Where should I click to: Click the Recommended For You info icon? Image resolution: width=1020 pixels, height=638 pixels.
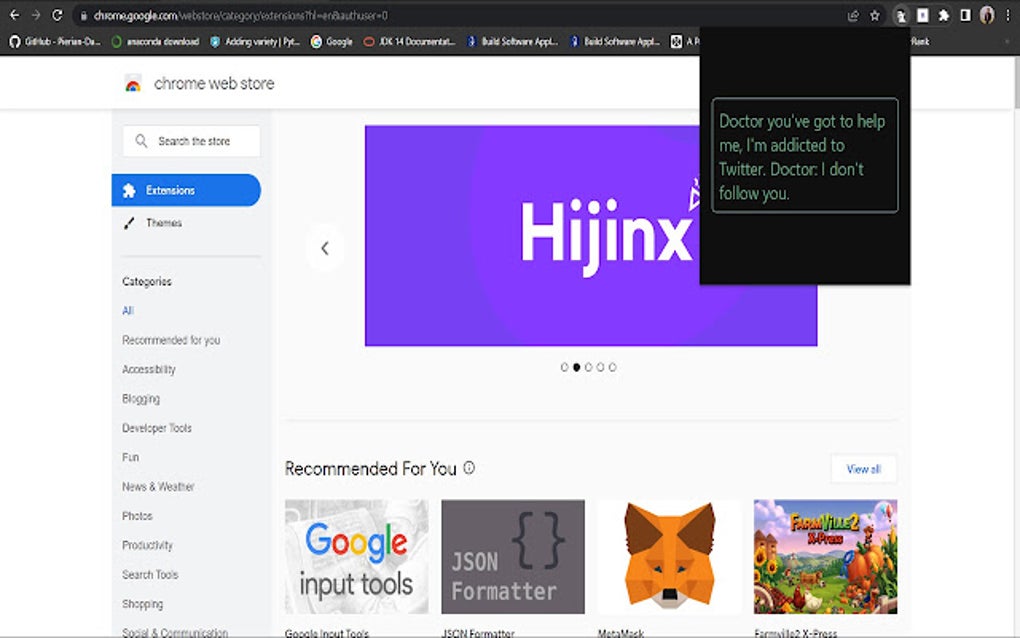tap(468, 467)
